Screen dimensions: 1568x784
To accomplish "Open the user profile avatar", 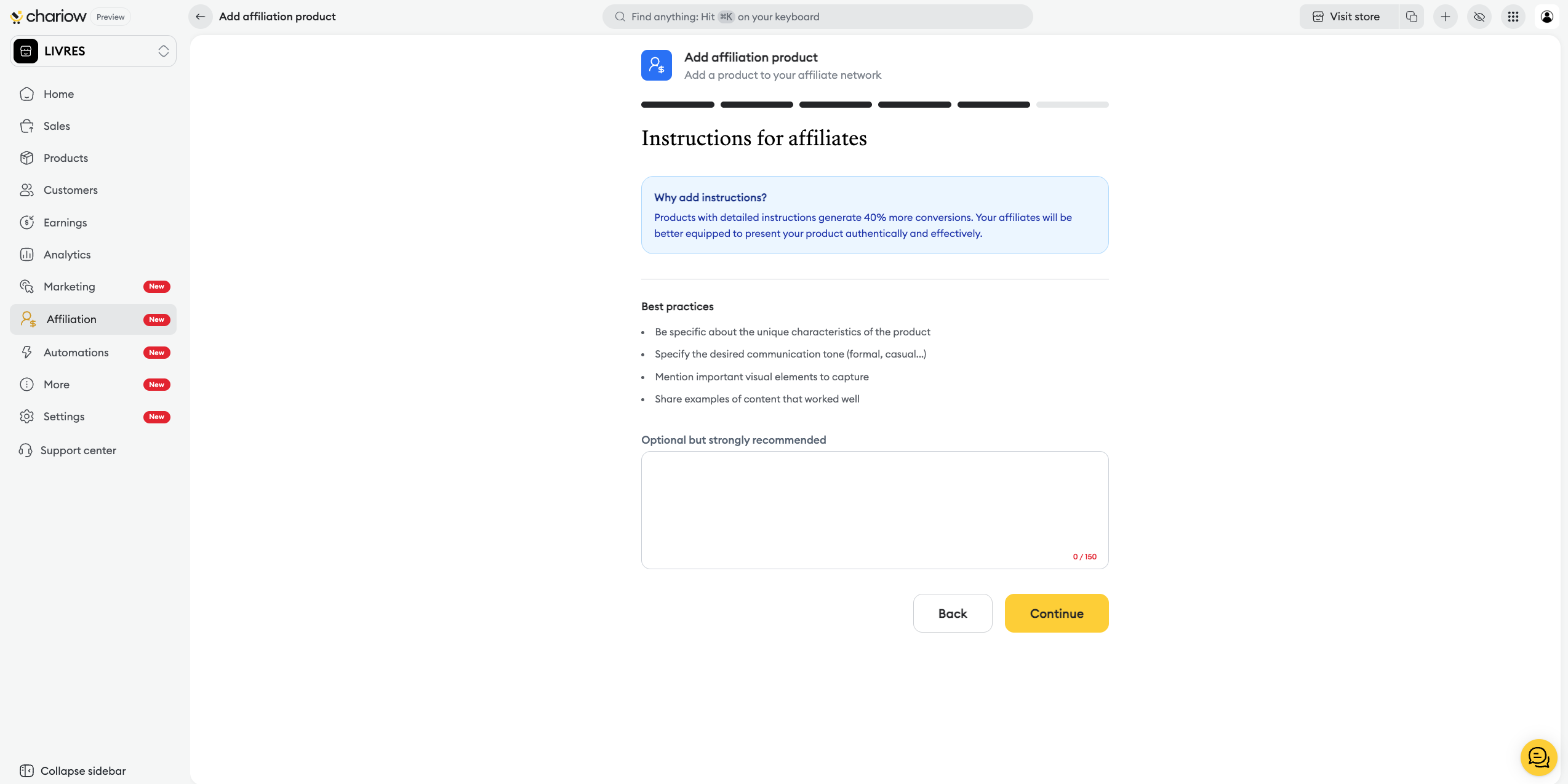I will (1547, 17).
